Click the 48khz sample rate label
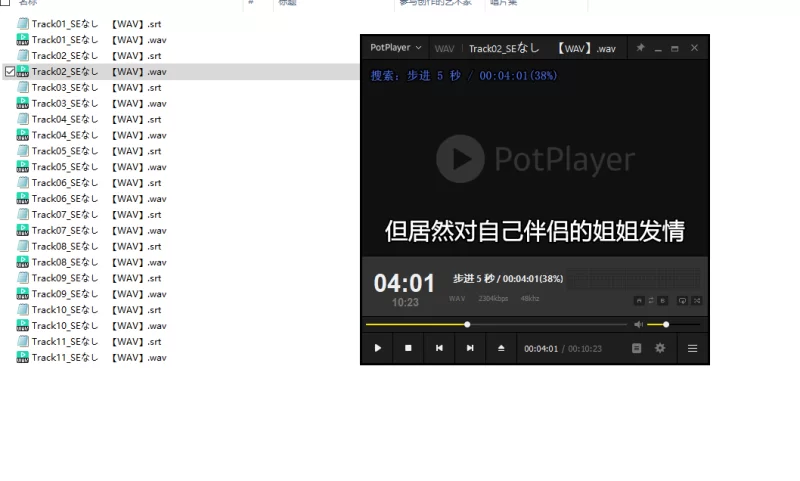 point(530,298)
